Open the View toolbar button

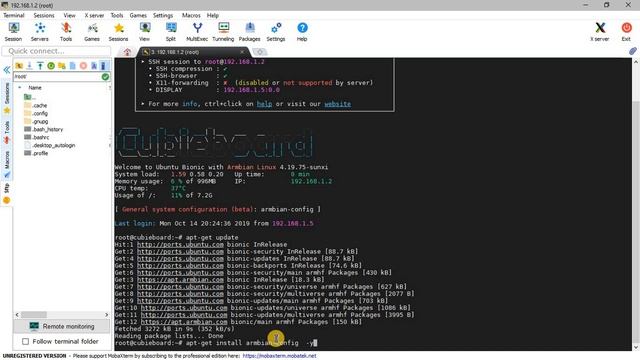point(144,32)
